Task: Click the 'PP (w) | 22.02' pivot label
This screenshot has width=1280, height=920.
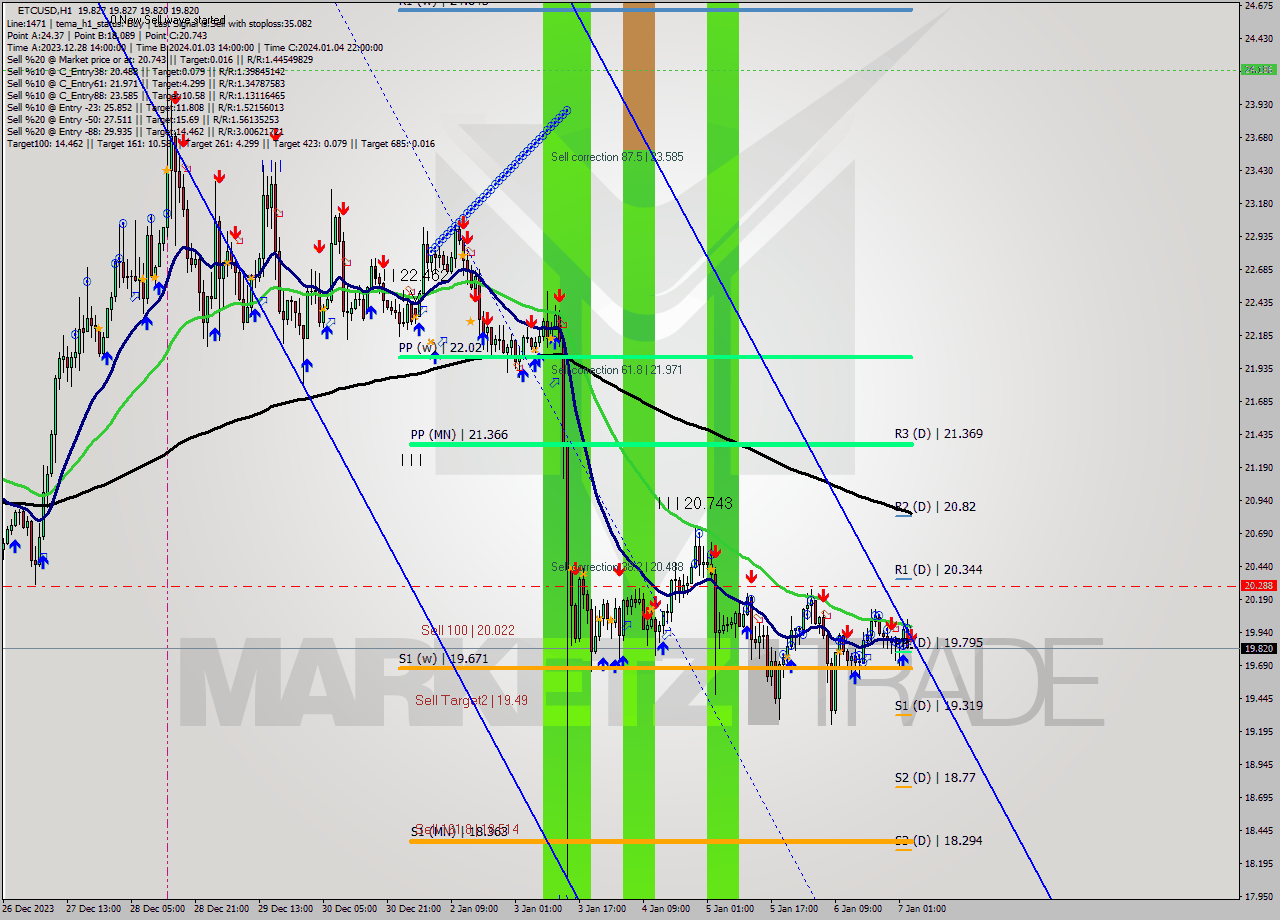Action: (x=441, y=347)
